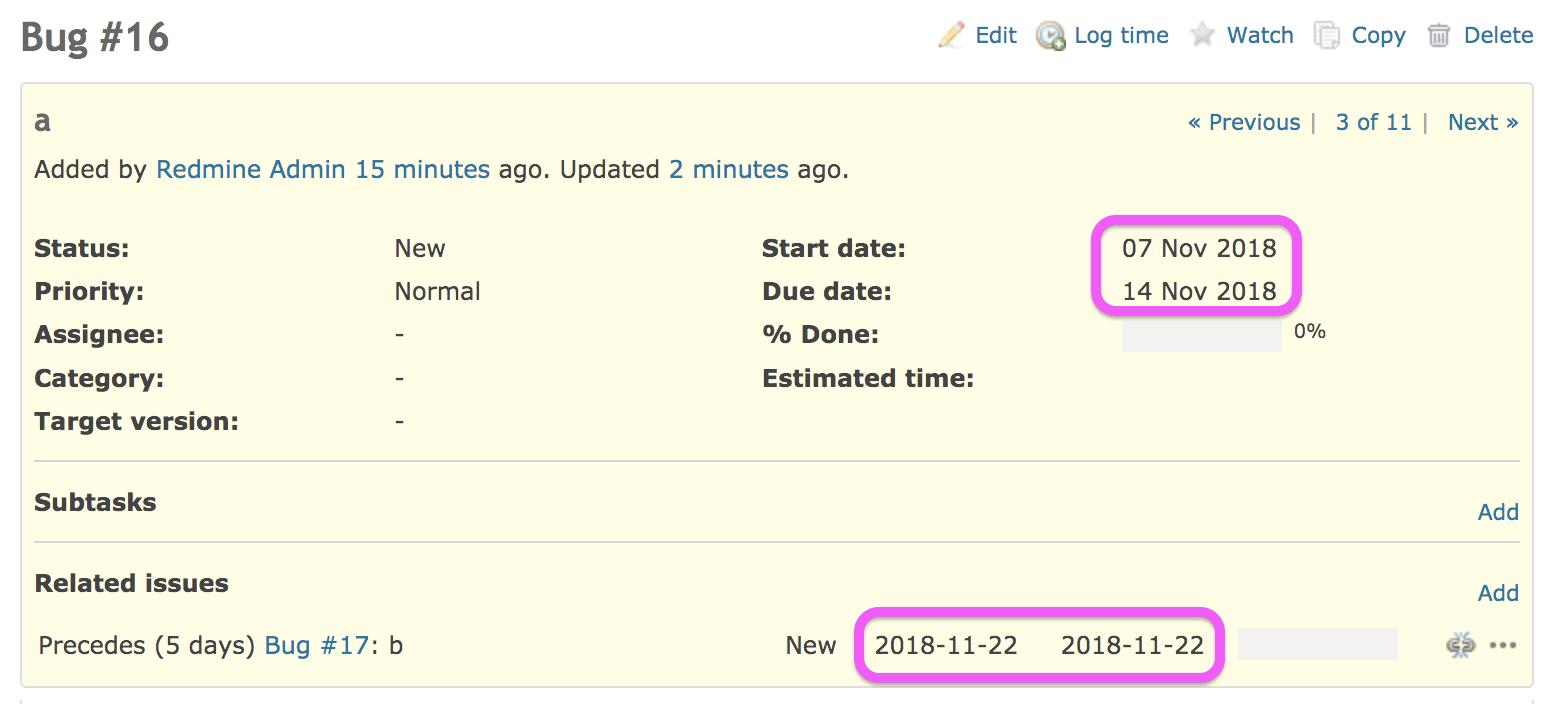Click the "15 minutes" added time link
This screenshot has height=704, width=1547.
point(423,170)
